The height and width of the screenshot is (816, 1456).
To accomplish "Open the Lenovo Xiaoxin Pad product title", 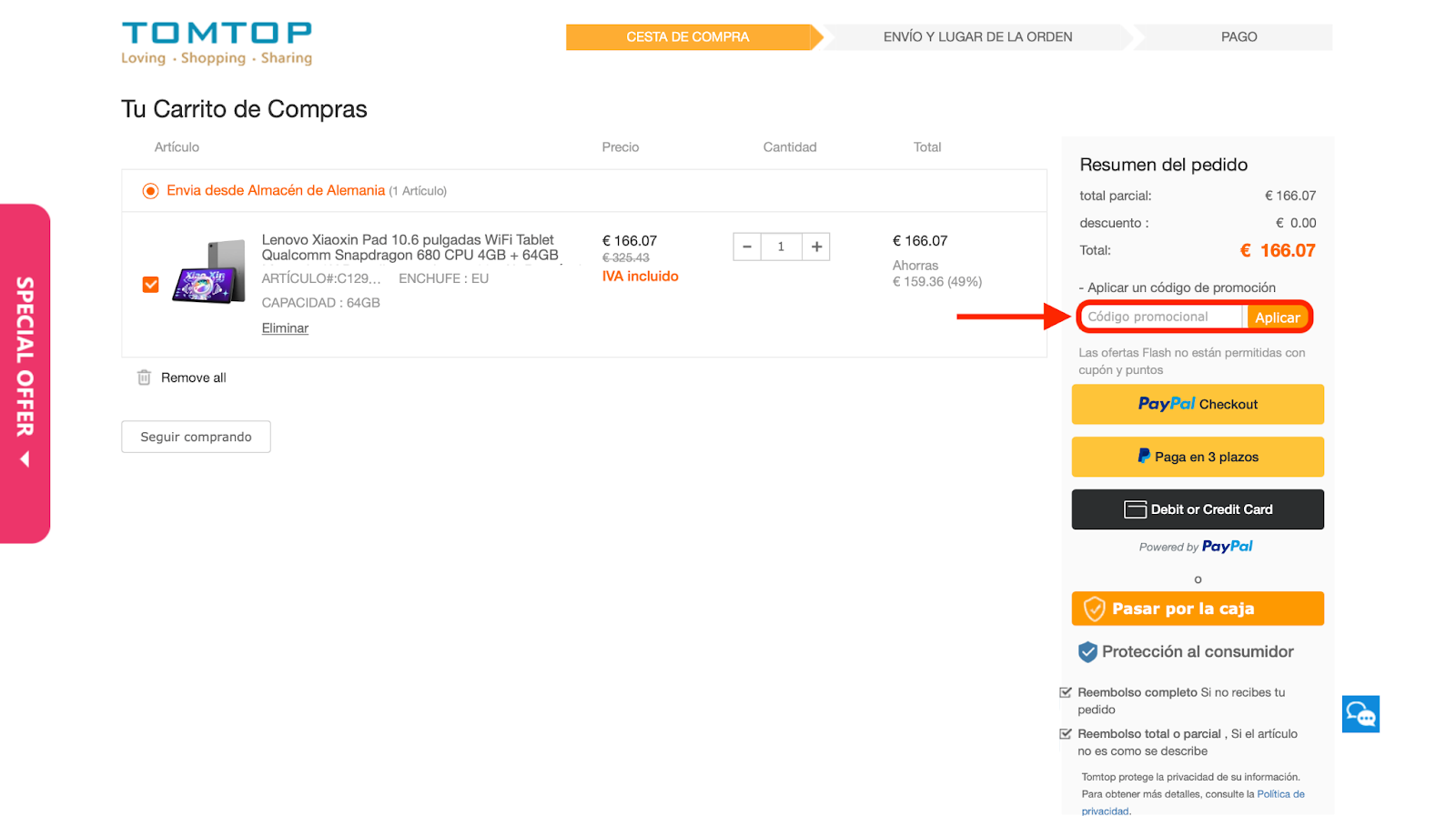I will pyautogui.click(x=410, y=247).
